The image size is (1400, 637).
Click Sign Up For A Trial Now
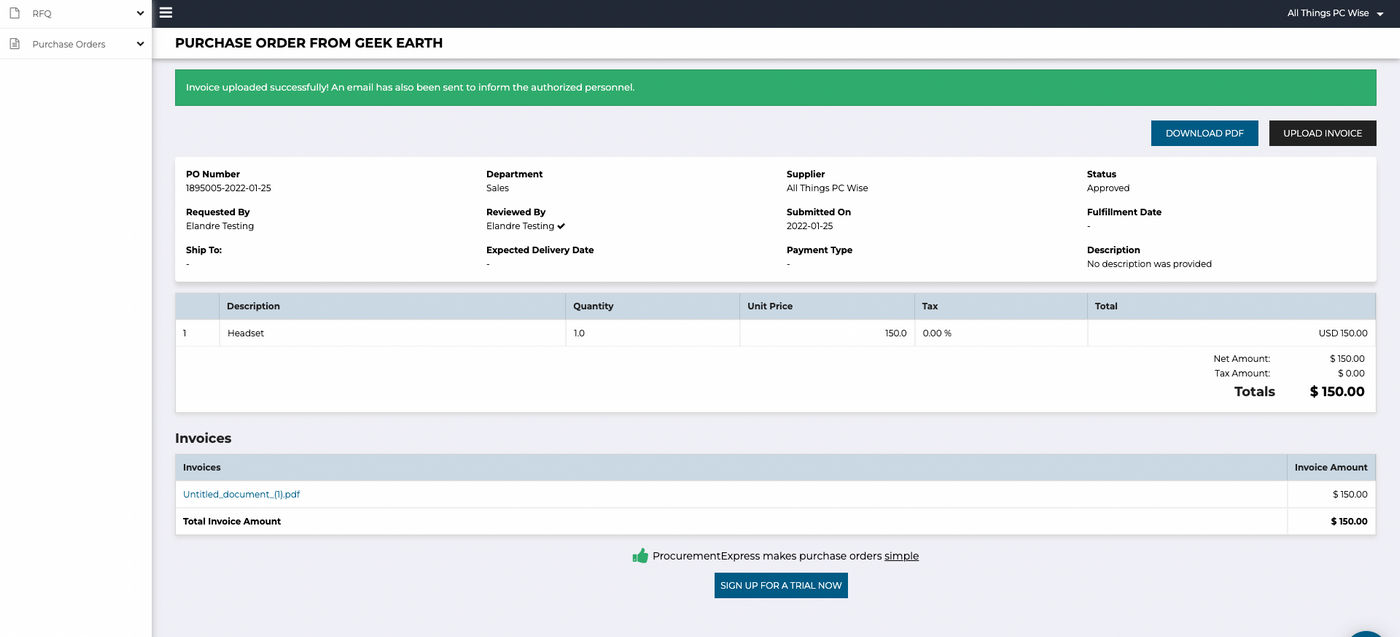781,585
